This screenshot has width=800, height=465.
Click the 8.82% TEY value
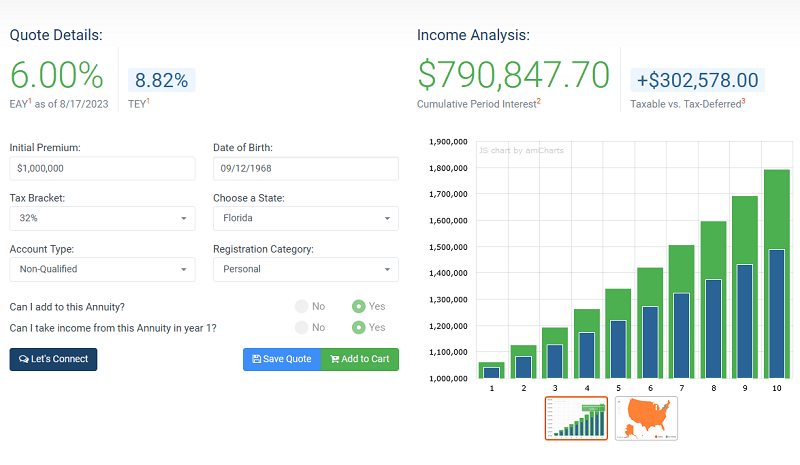coord(161,80)
